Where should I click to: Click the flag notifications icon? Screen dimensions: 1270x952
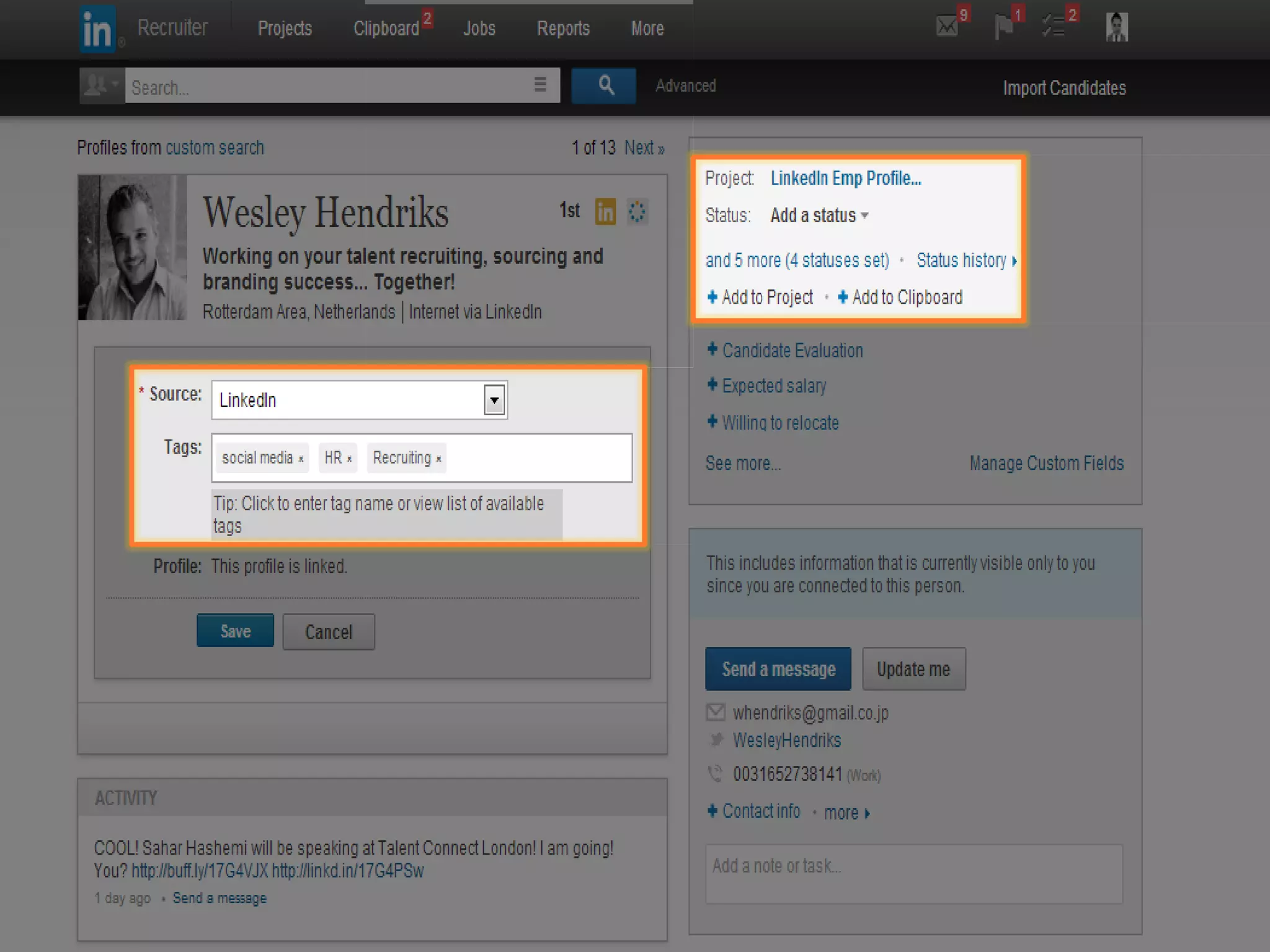1003,27
